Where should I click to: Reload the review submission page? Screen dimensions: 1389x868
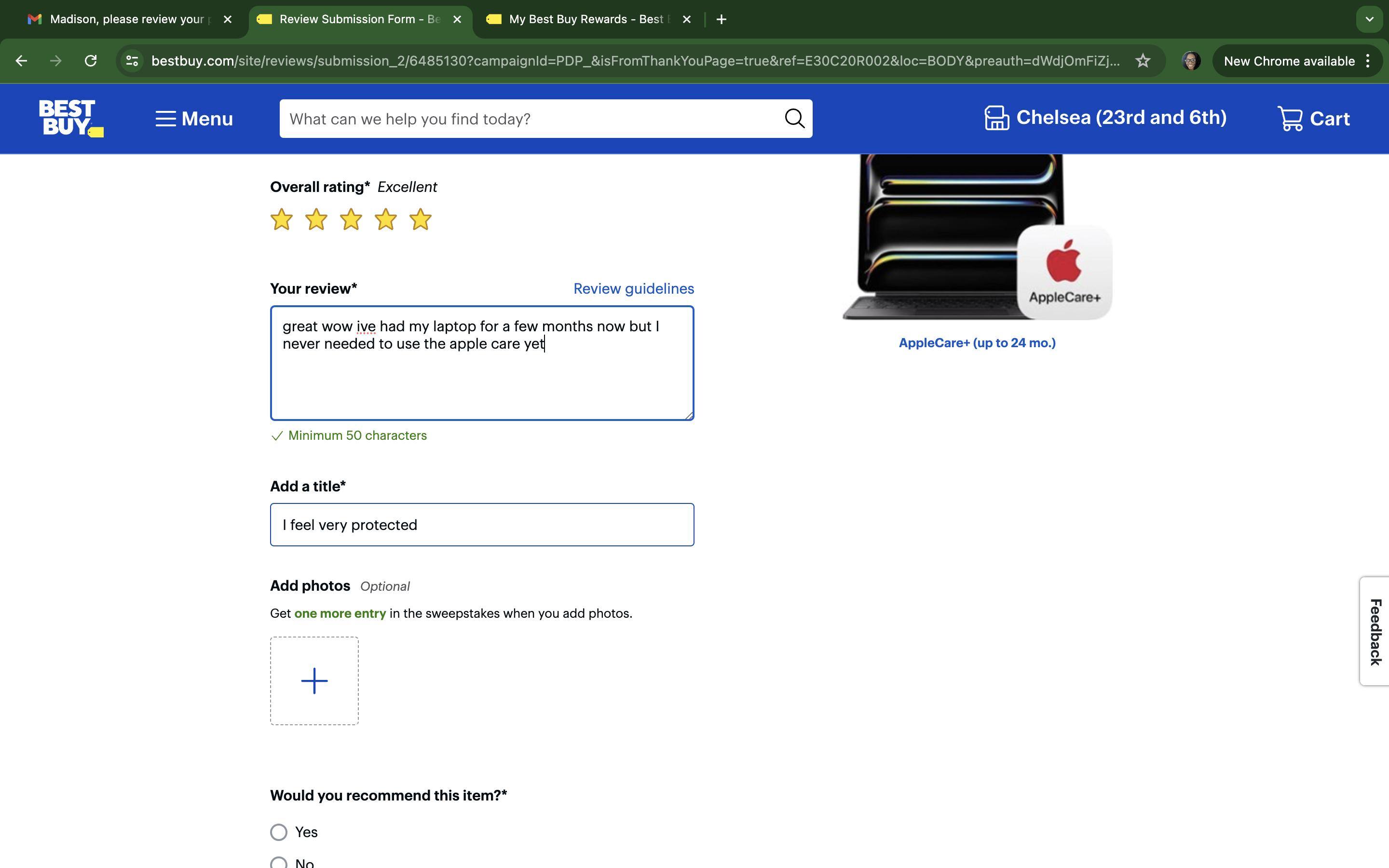click(90, 60)
